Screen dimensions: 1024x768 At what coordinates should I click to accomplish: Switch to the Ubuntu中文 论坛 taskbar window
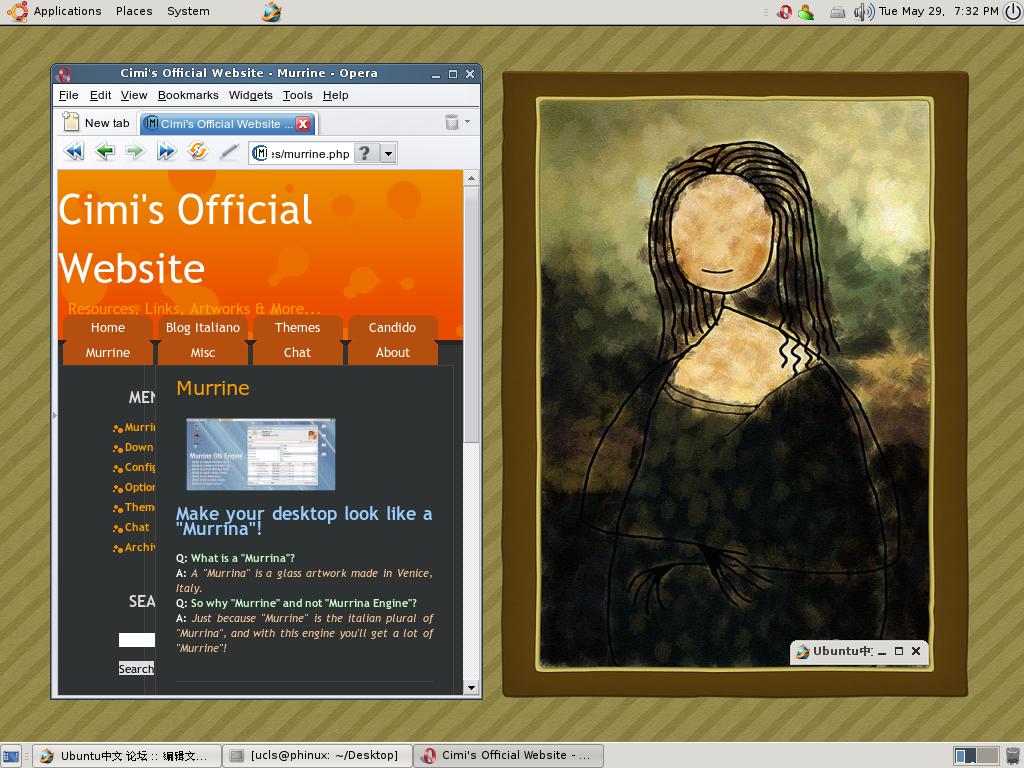126,756
